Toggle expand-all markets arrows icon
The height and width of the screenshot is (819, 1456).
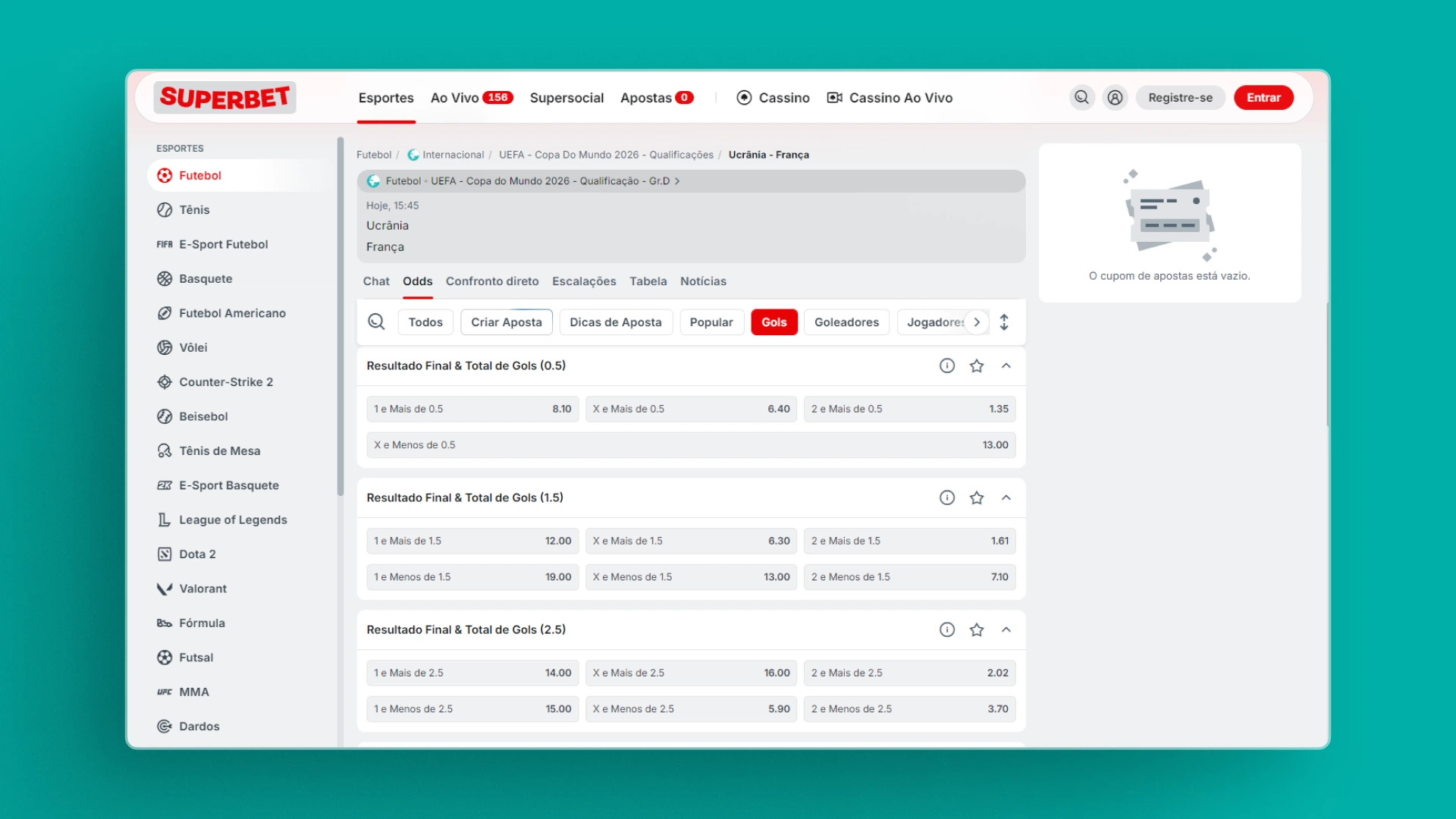[x=1003, y=322]
